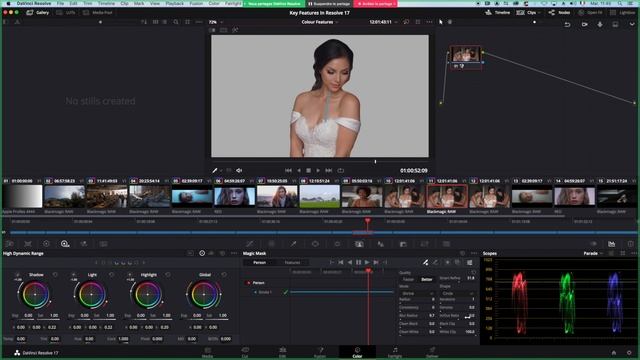Open the Playback menu

click(x=175, y=3)
